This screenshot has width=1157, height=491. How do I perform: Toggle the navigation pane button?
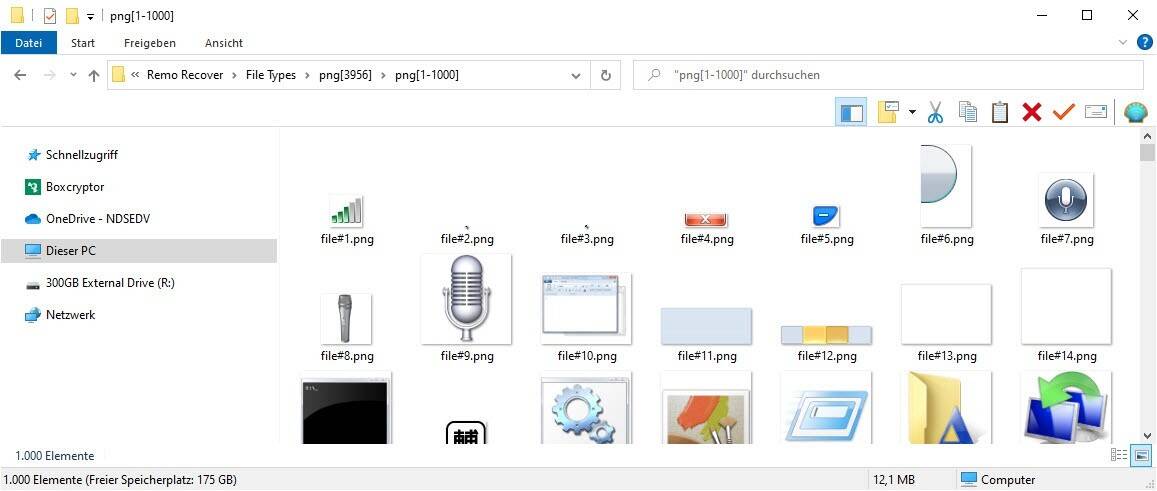pyautogui.click(x=851, y=112)
